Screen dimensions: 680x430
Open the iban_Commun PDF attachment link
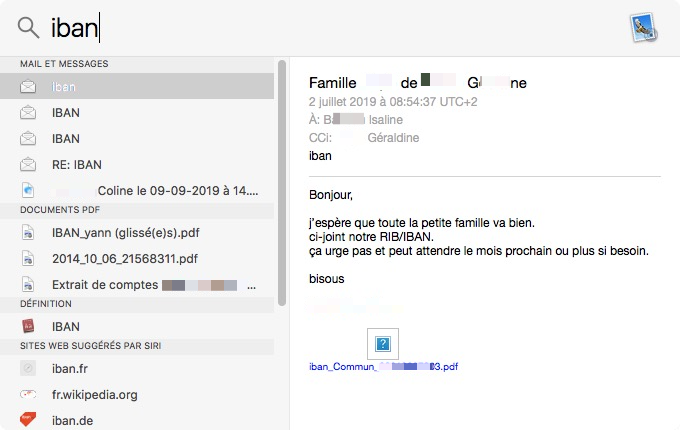pos(384,367)
